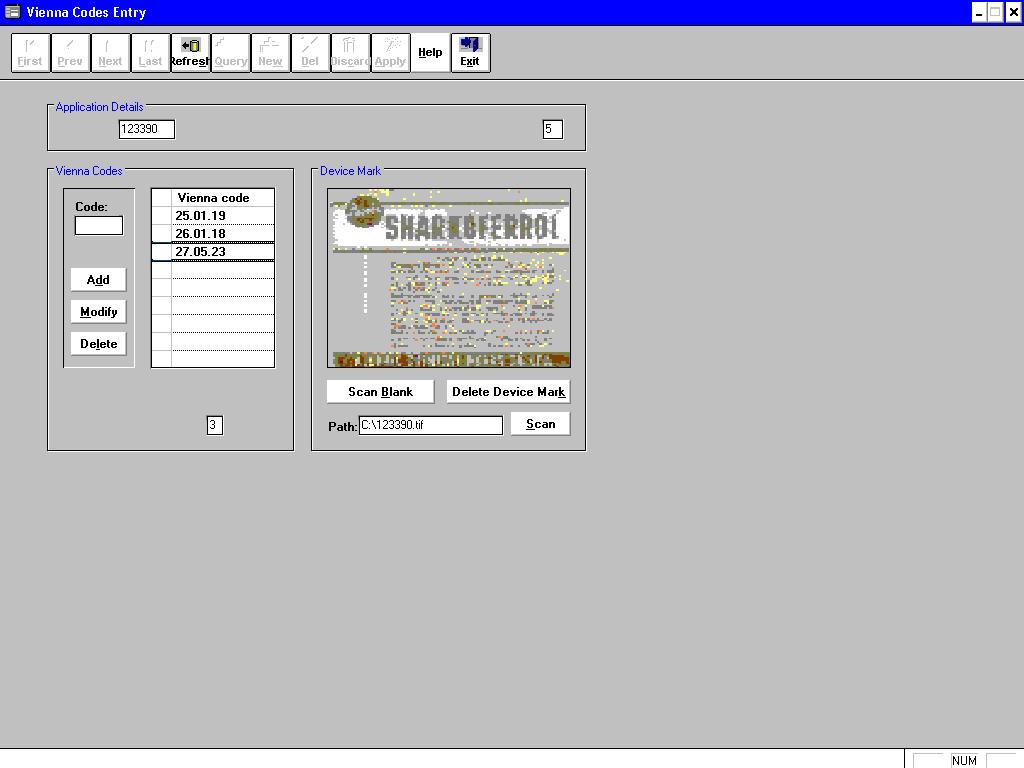Click the Refresh toolbar icon
The image size is (1024, 768).
190,52
